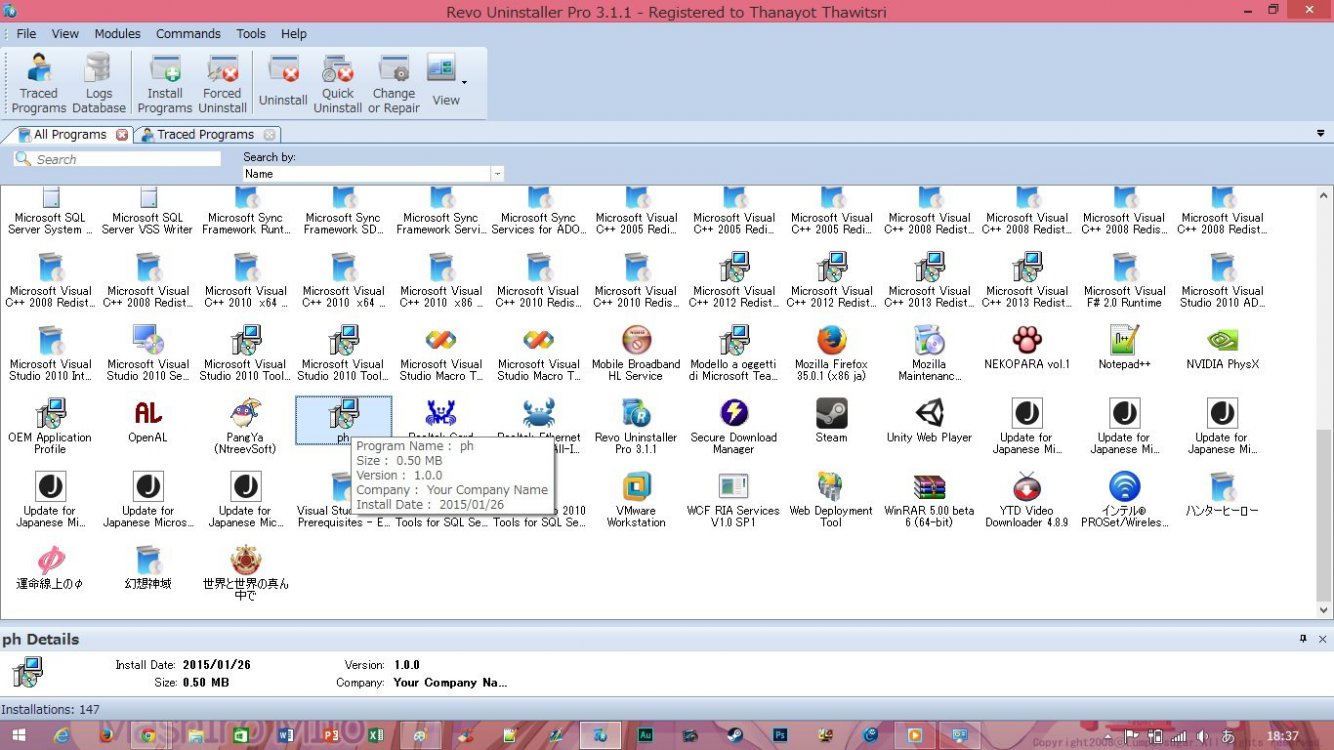
Task: Select the Notepad++ program icon
Action: coord(1124,340)
